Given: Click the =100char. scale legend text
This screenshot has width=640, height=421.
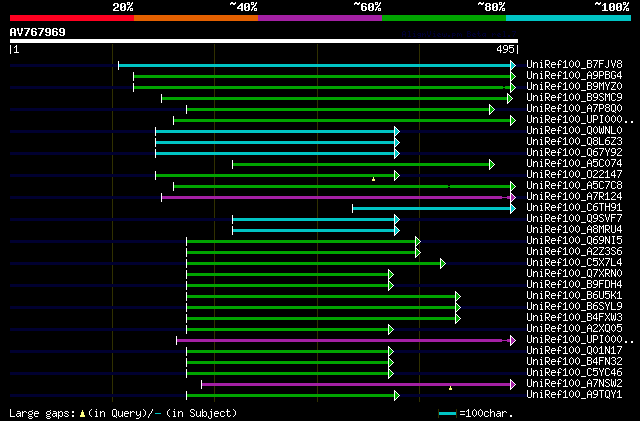Looking at the screenshot, I should [486, 413].
